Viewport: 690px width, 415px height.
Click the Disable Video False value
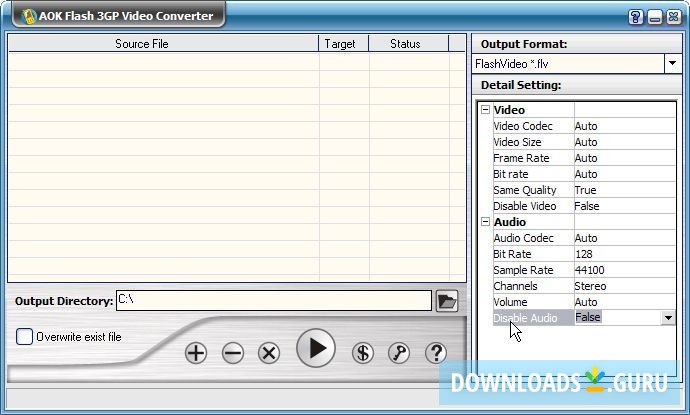tap(587, 206)
